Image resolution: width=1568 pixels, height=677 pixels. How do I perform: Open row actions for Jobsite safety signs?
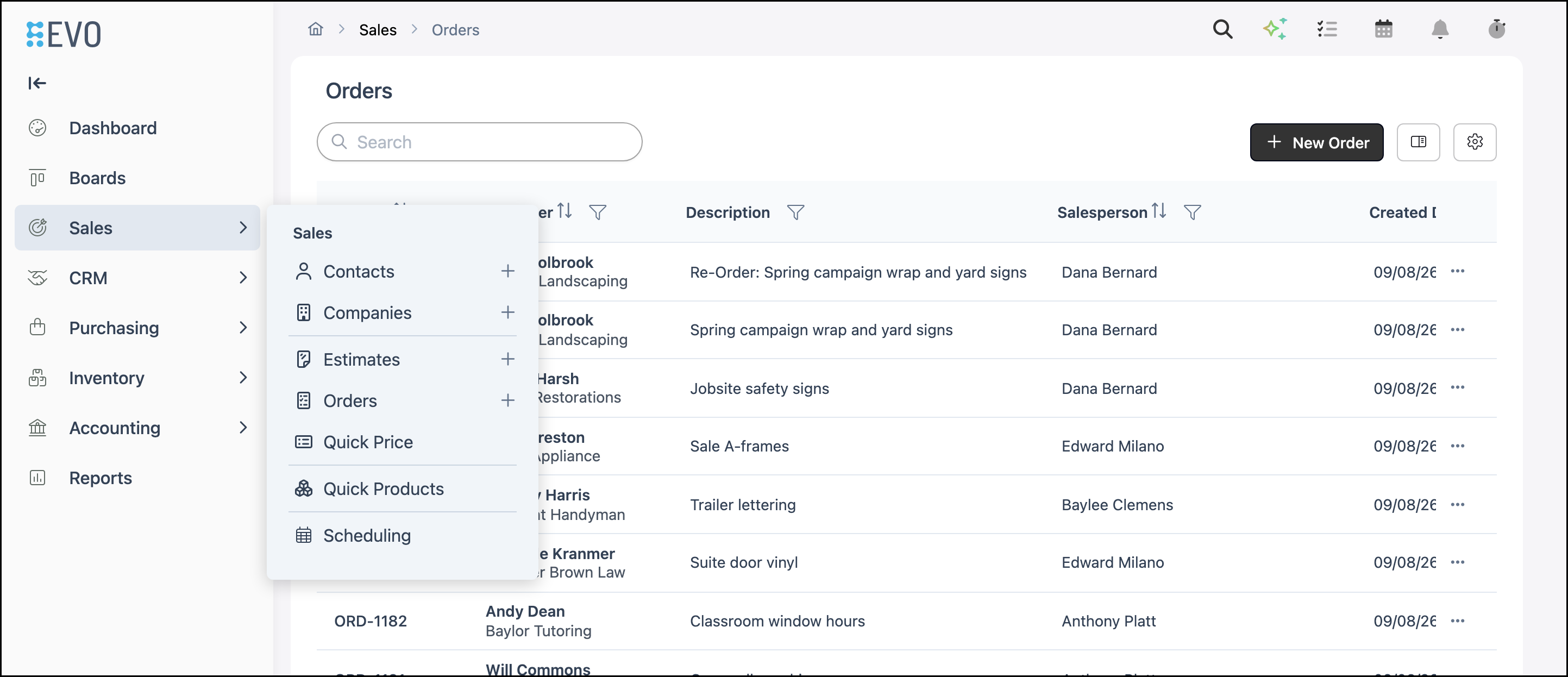(x=1457, y=388)
